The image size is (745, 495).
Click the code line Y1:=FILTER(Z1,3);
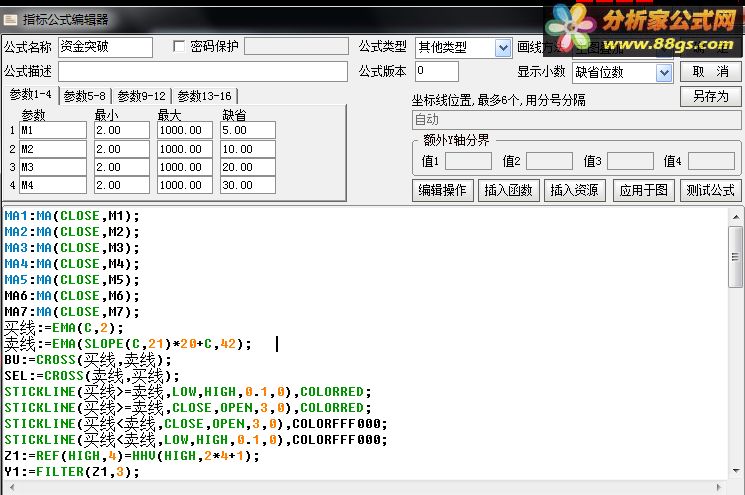coord(72,472)
